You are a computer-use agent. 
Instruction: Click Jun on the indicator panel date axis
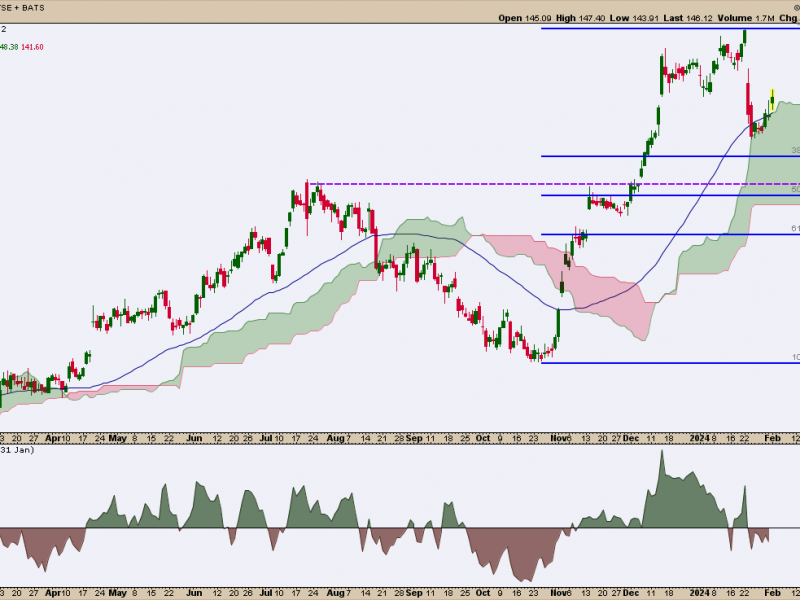click(x=194, y=593)
